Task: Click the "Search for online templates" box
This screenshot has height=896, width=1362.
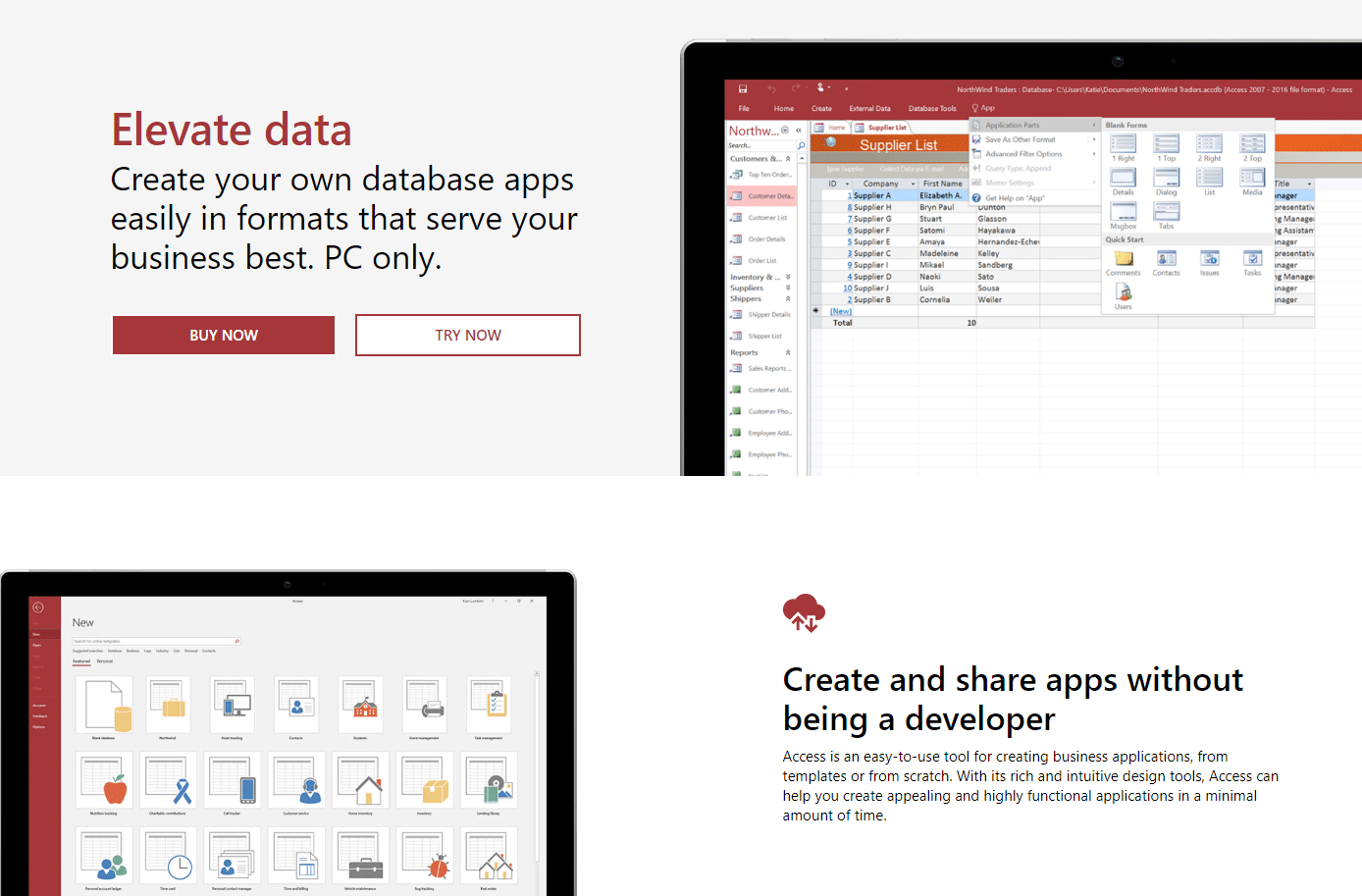Action: coord(152,640)
